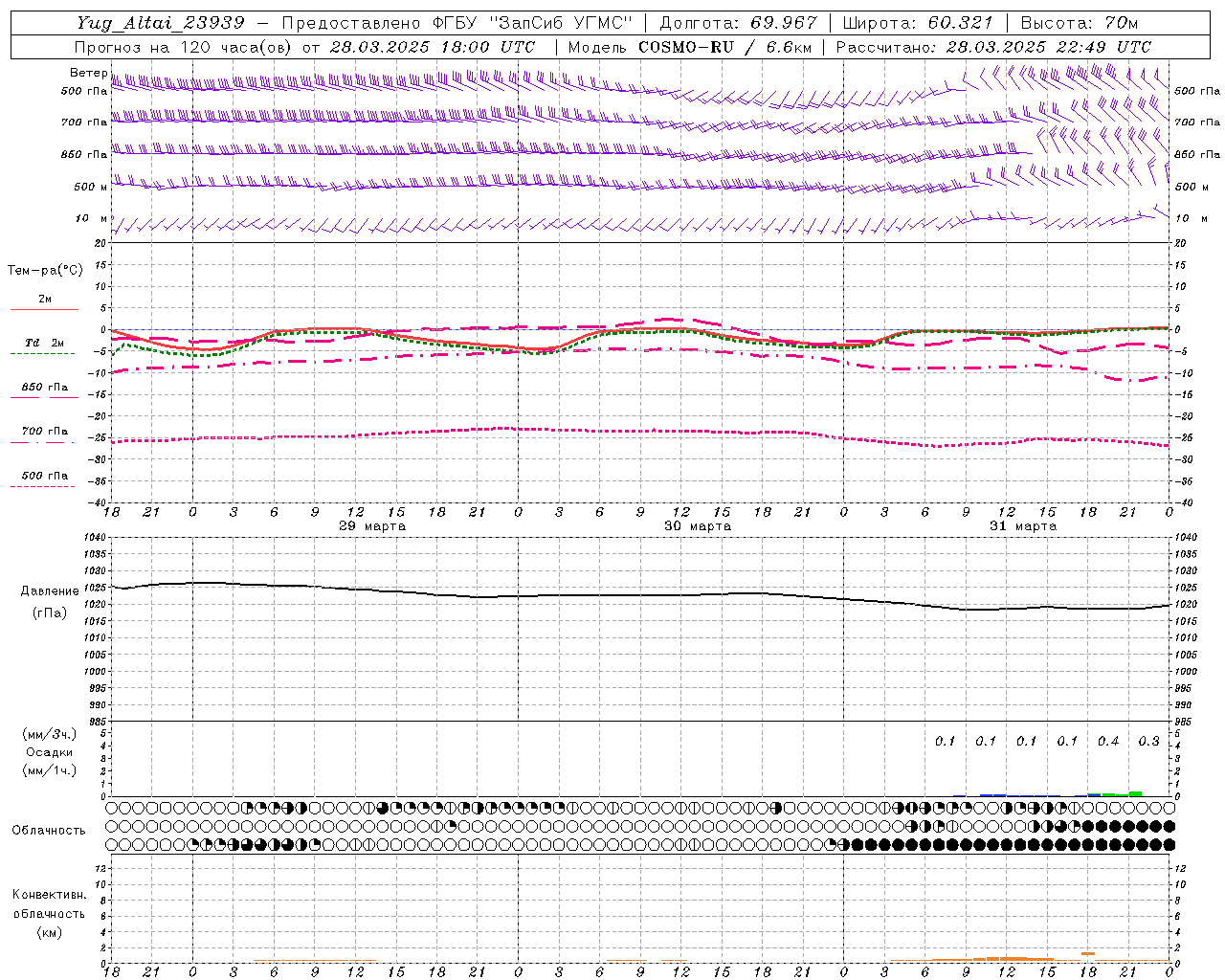Click the '0.3' three-hour precipitation value
The width and height of the screenshot is (1225, 980).
(1148, 741)
